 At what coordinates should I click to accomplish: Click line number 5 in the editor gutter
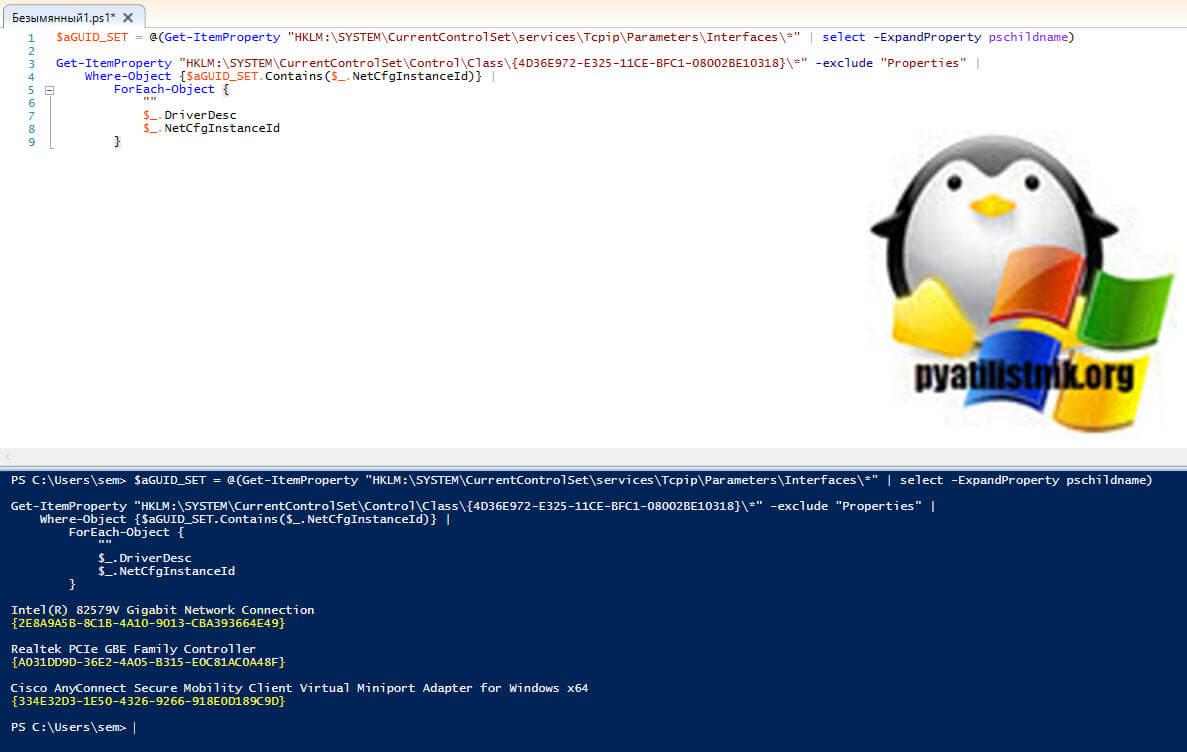pos(31,90)
